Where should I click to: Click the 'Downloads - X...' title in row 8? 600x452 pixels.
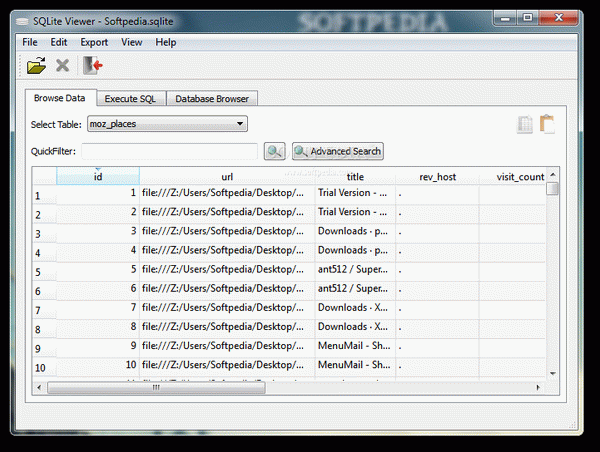click(355, 327)
